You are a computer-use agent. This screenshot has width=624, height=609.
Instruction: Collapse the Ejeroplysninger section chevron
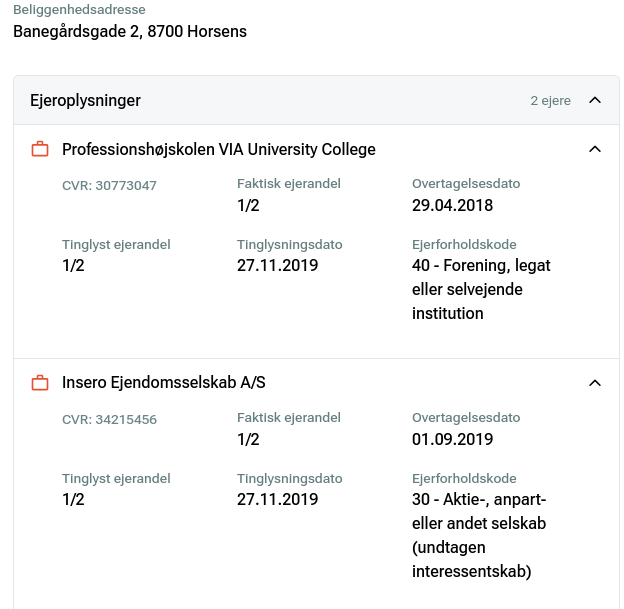pos(595,101)
